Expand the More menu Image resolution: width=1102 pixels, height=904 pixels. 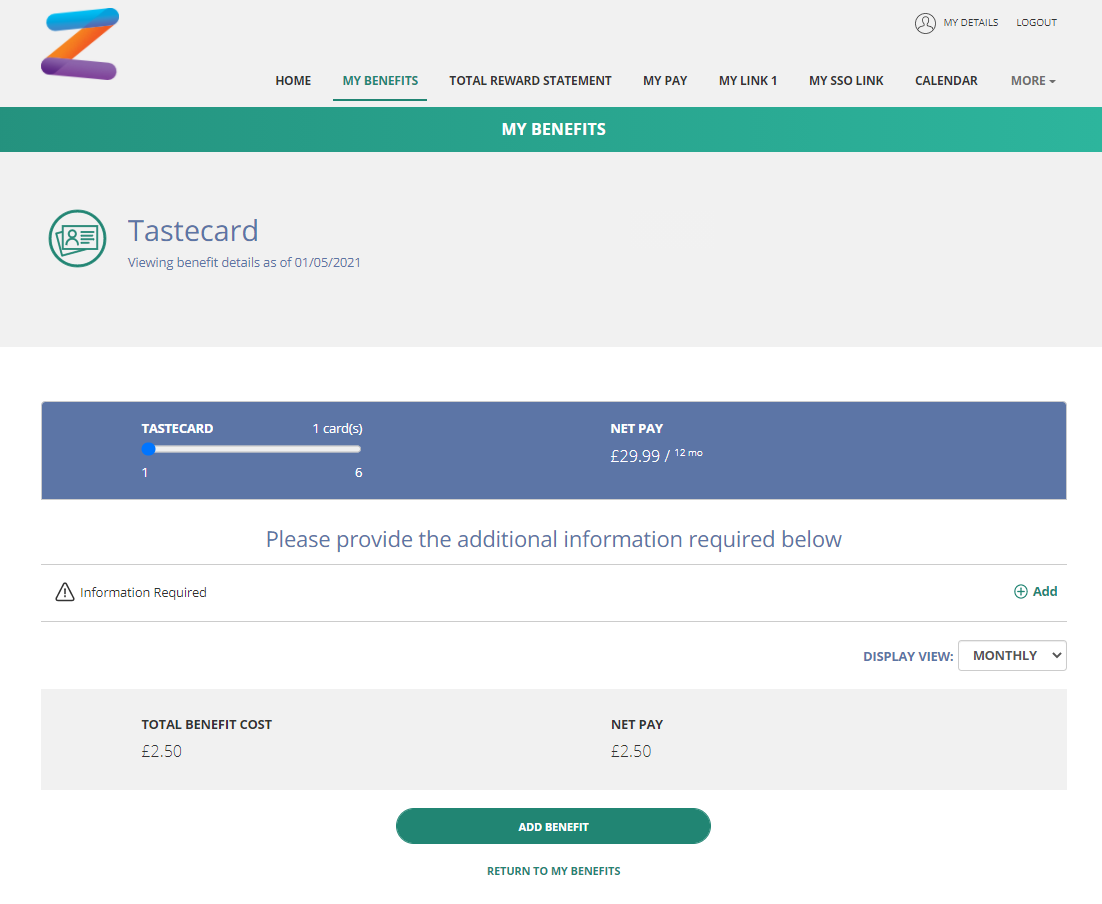(1033, 81)
